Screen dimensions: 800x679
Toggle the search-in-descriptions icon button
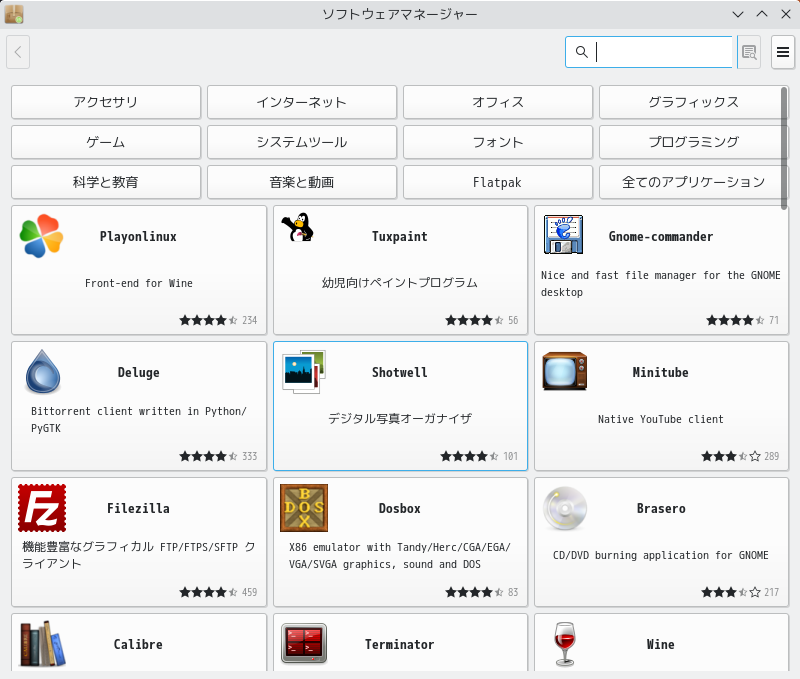[749, 52]
